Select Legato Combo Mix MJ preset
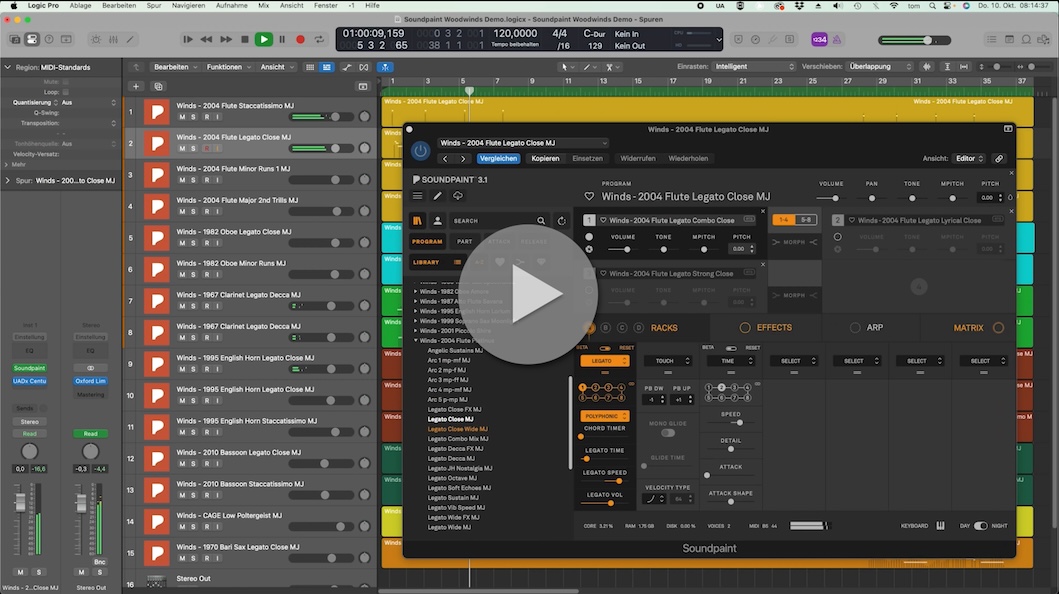The width and height of the screenshot is (1059, 594). tap(458, 439)
